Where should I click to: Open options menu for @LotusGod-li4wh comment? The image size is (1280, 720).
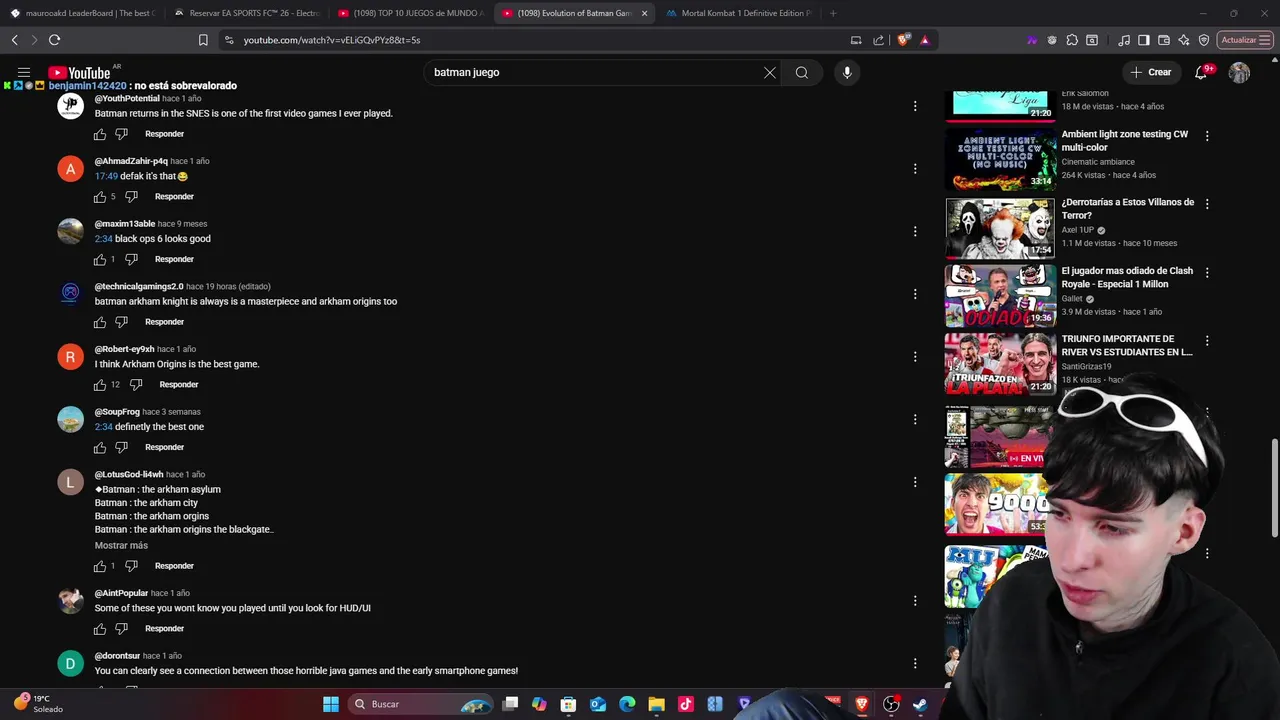tap(915, 482)
